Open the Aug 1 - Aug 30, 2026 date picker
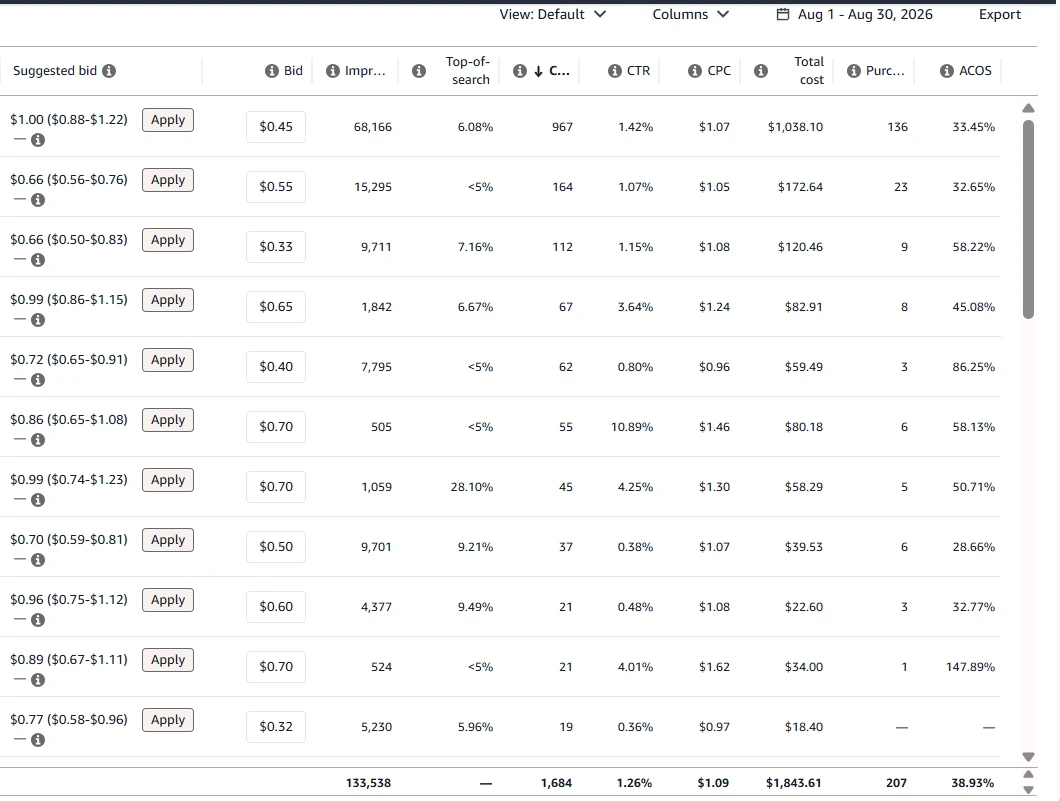 854,14
